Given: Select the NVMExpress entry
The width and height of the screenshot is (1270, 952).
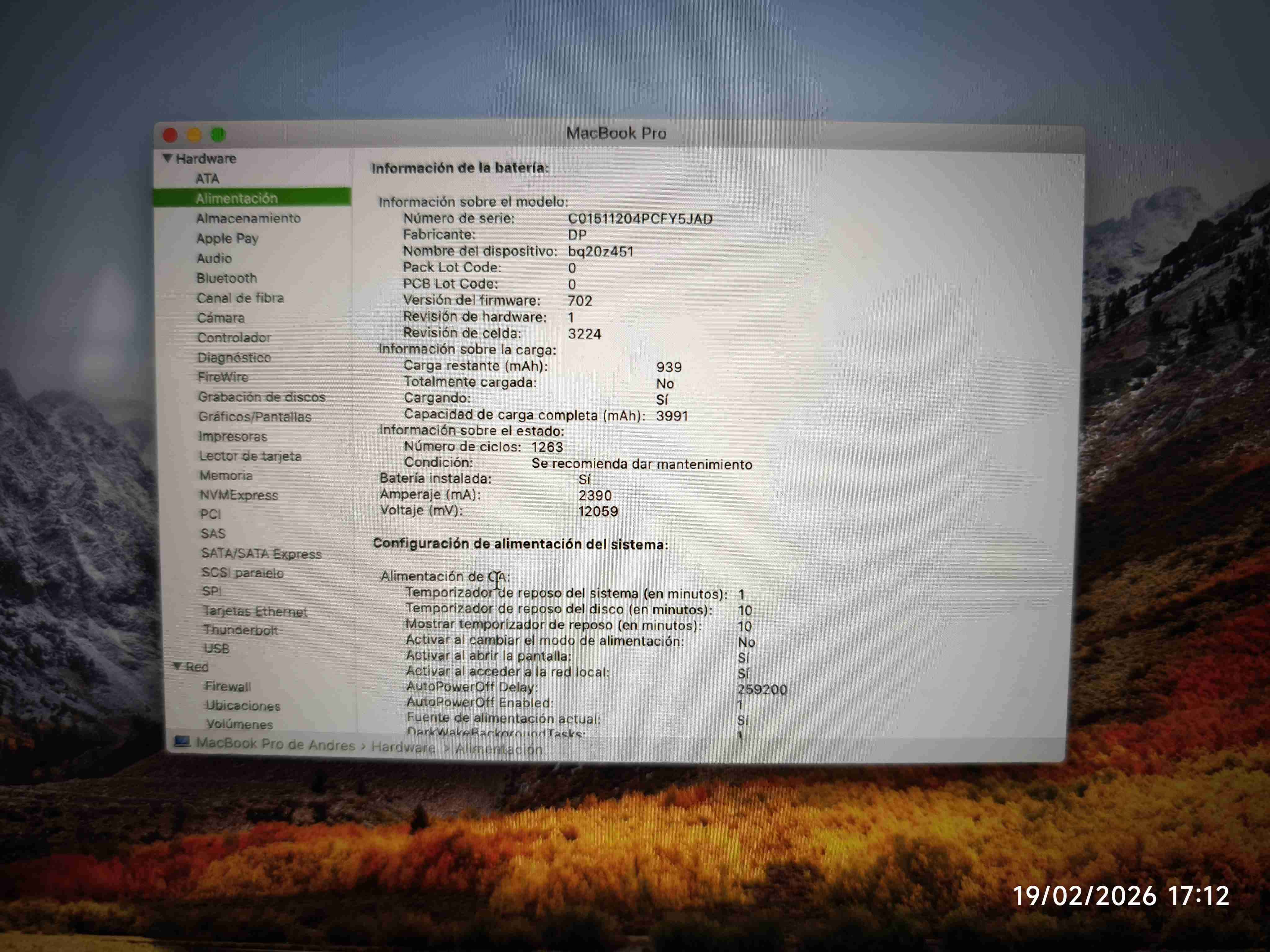Looking at the screenshot, I should click(238, 495).
